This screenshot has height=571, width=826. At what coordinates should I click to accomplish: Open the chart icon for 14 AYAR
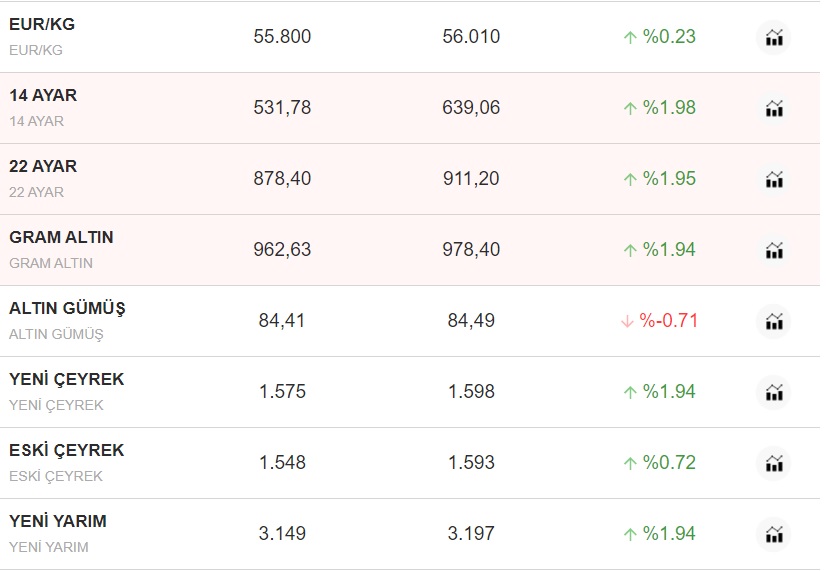pyautogui.click(x=773, y=109)
